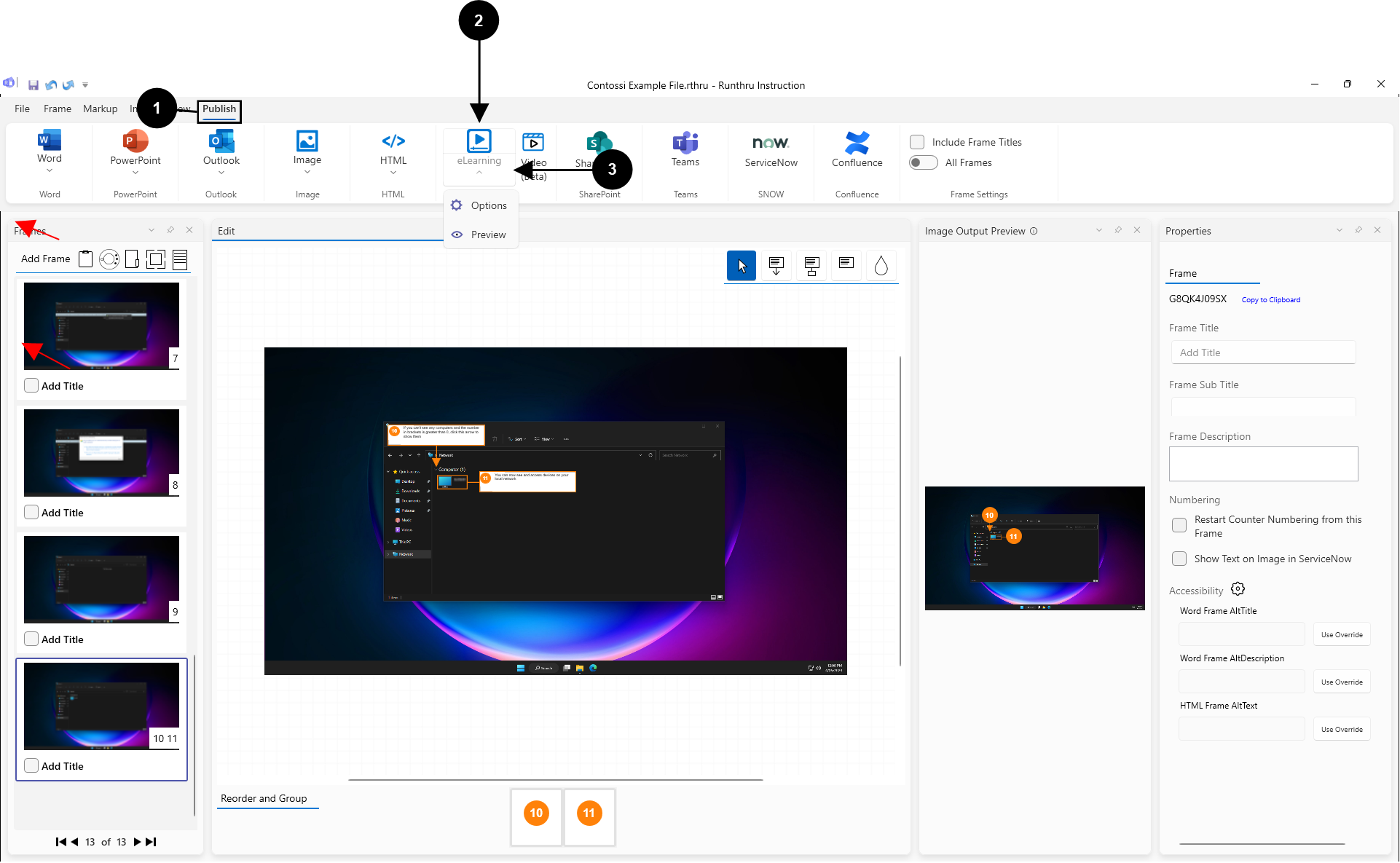Open the Markup menu tab

(100, 109)
